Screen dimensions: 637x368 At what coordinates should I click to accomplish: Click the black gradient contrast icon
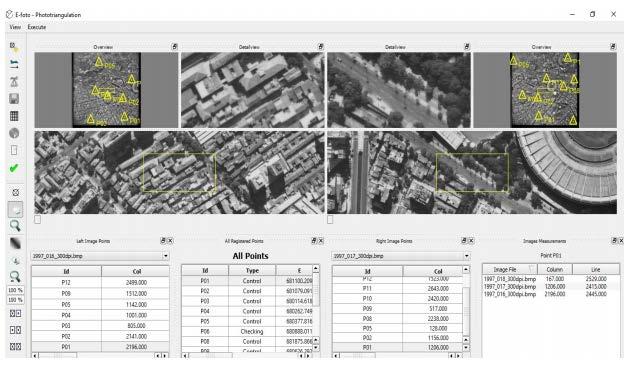pyautogui.click(x=15, y=243)
